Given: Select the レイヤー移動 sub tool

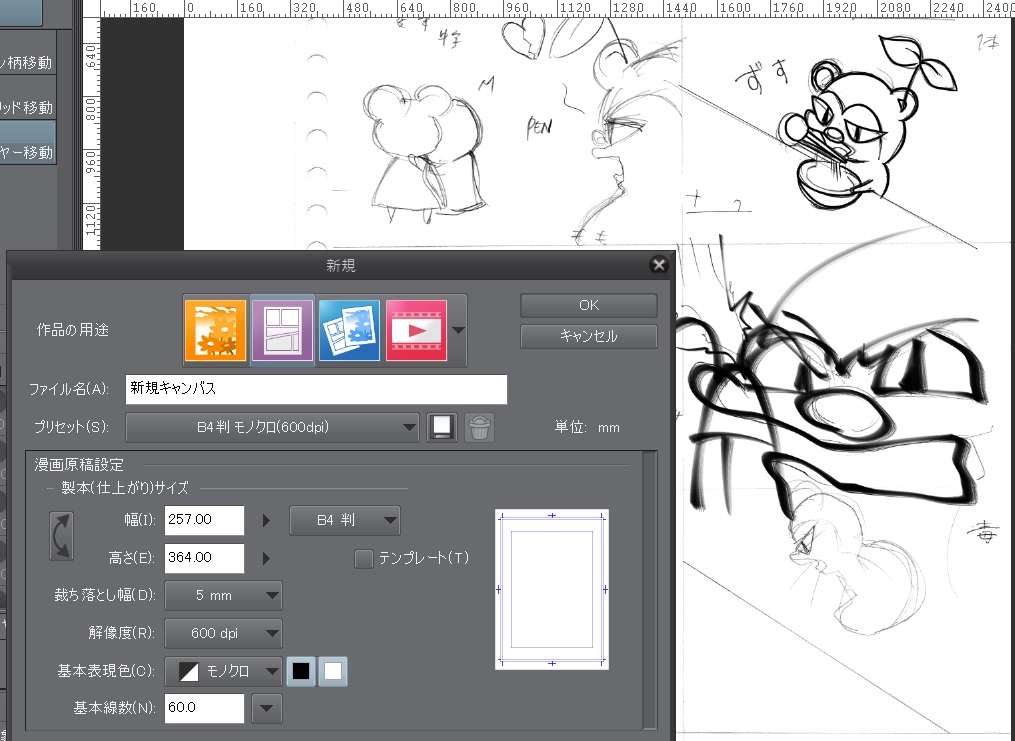Looking at the screenshot, I should pos(27,142).
